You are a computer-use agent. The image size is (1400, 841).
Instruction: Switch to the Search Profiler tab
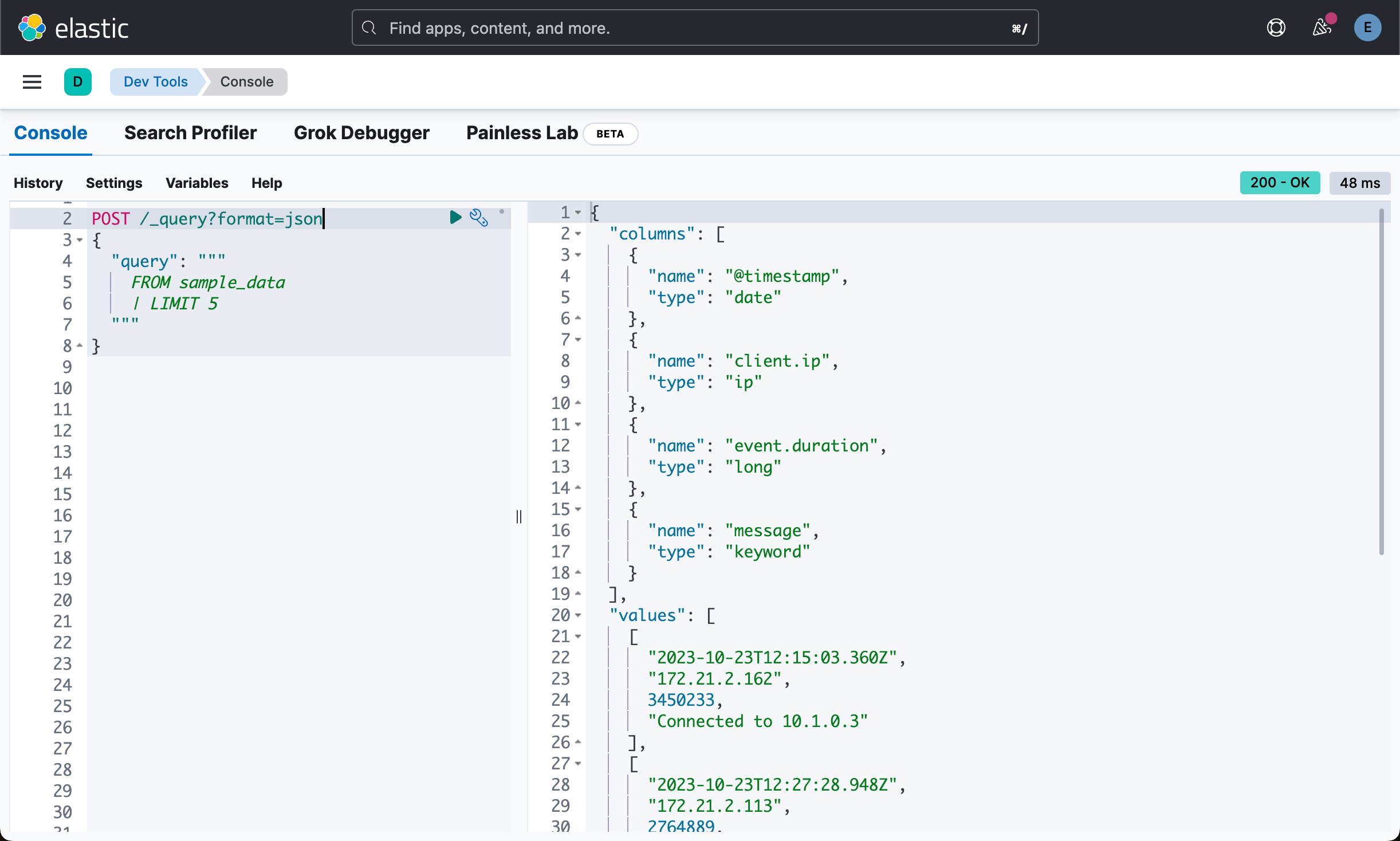click(x=191, y=133)
